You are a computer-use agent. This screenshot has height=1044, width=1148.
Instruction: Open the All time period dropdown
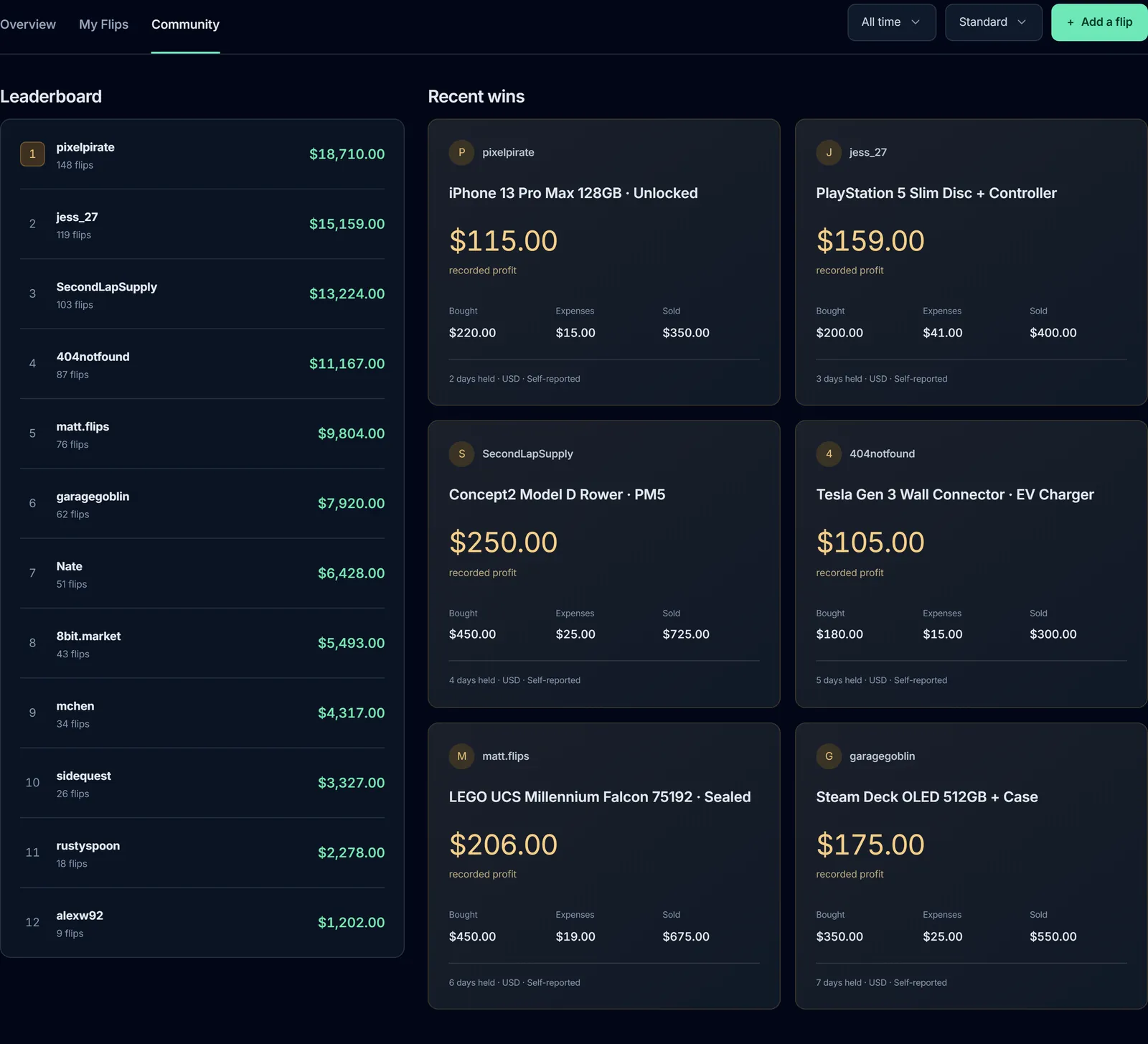pyautogui.click(x=892, y=22)
